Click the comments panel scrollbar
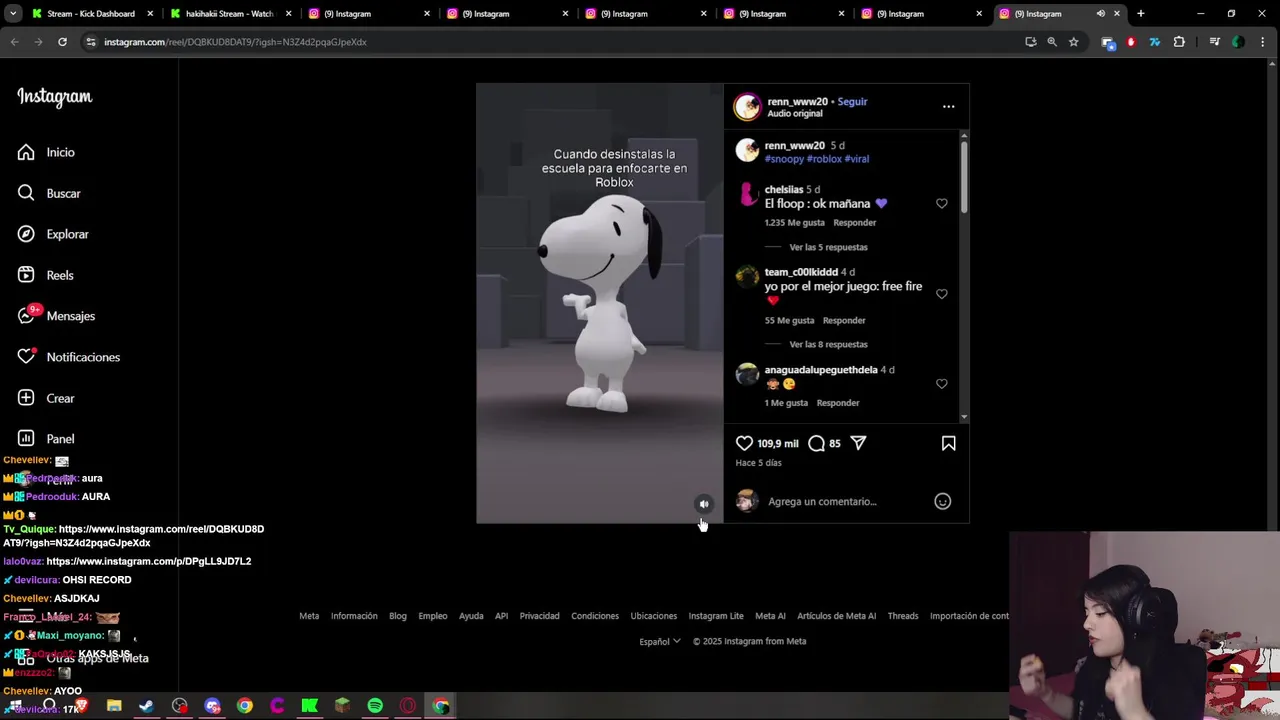This screenshot has height=720, width=1280. [x=964, y=175]
